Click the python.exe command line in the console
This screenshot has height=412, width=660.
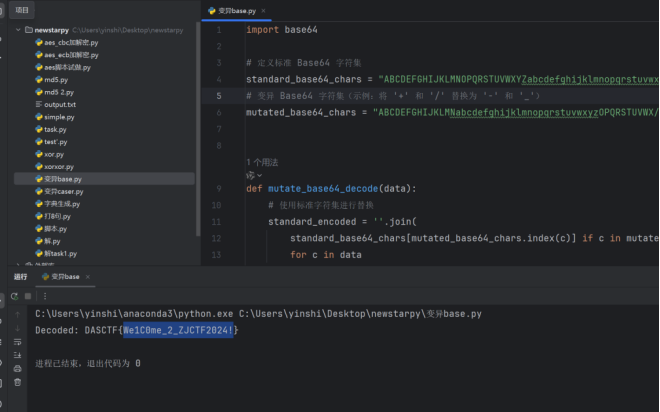tap(258, 314)
